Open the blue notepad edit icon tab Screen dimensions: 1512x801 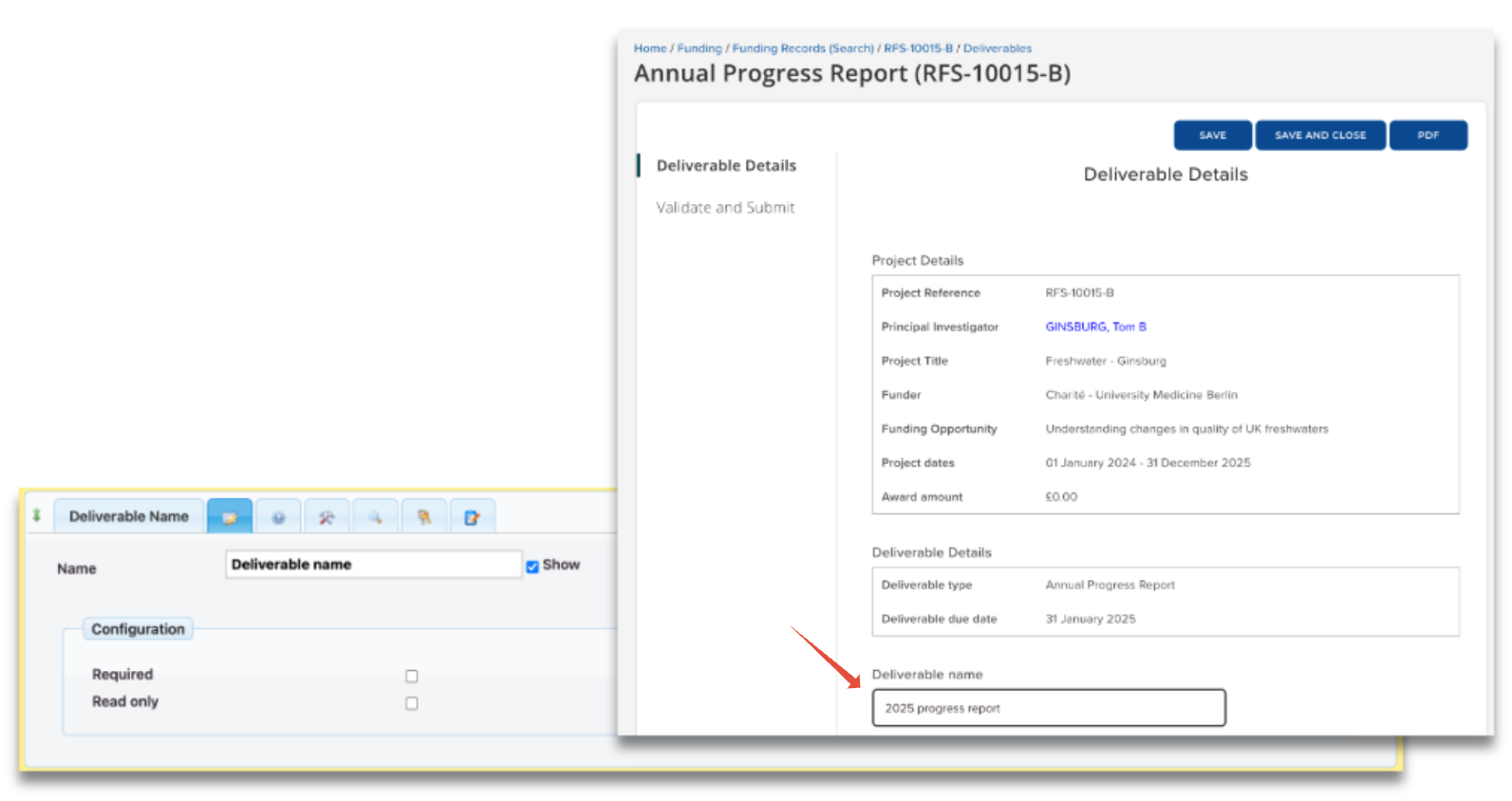472,517
